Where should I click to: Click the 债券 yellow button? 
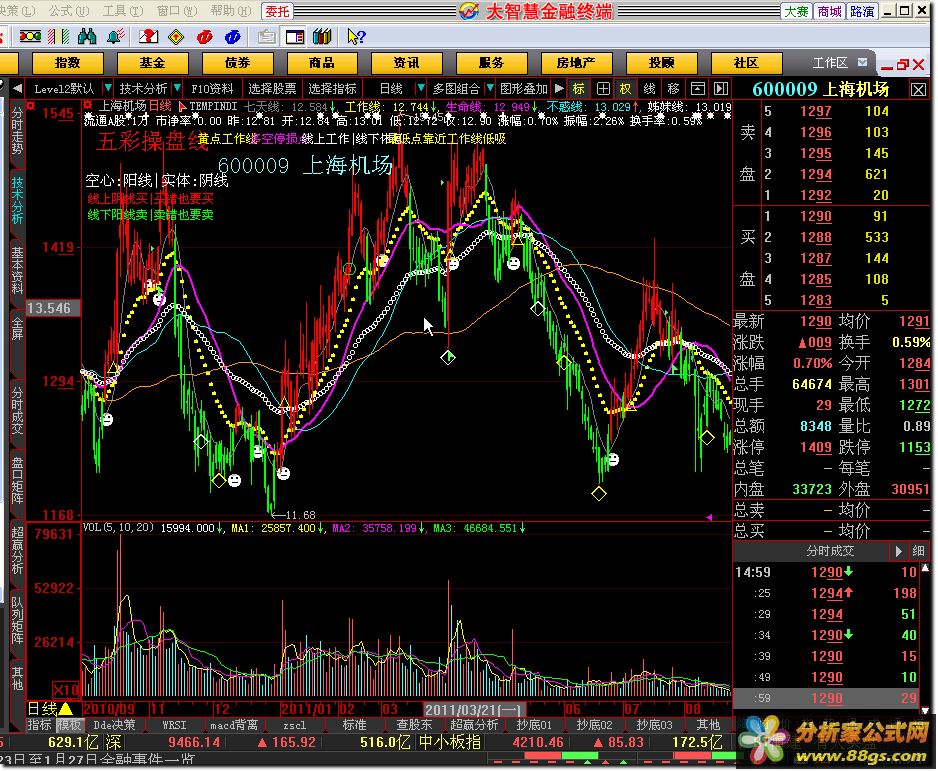237,63
